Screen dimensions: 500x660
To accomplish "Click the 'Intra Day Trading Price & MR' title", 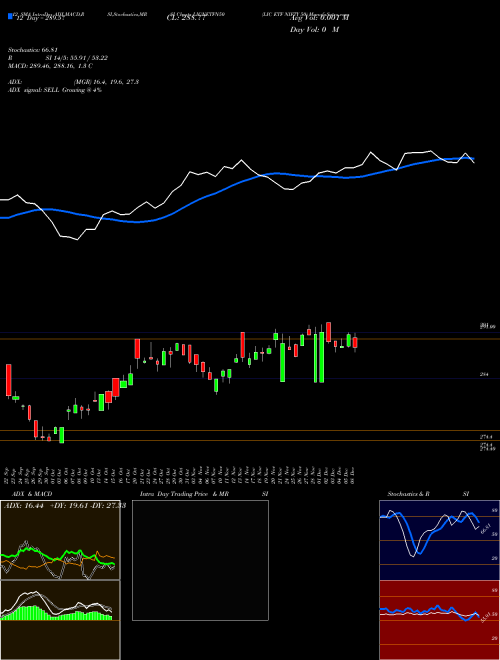I will 184,494.
